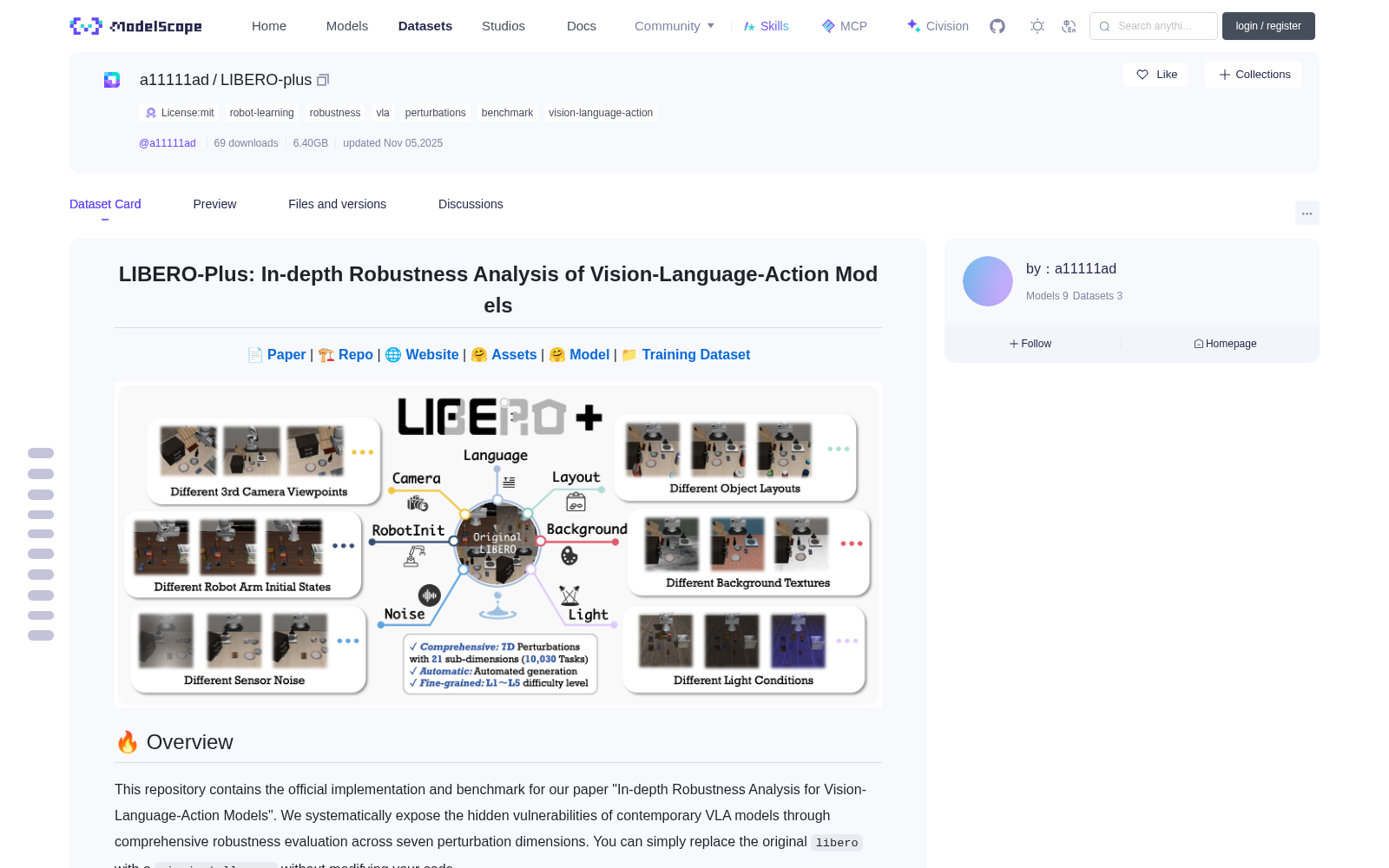Open the Model link
The height and width of the screenshot is (868, 1389).
coord(589,354)
